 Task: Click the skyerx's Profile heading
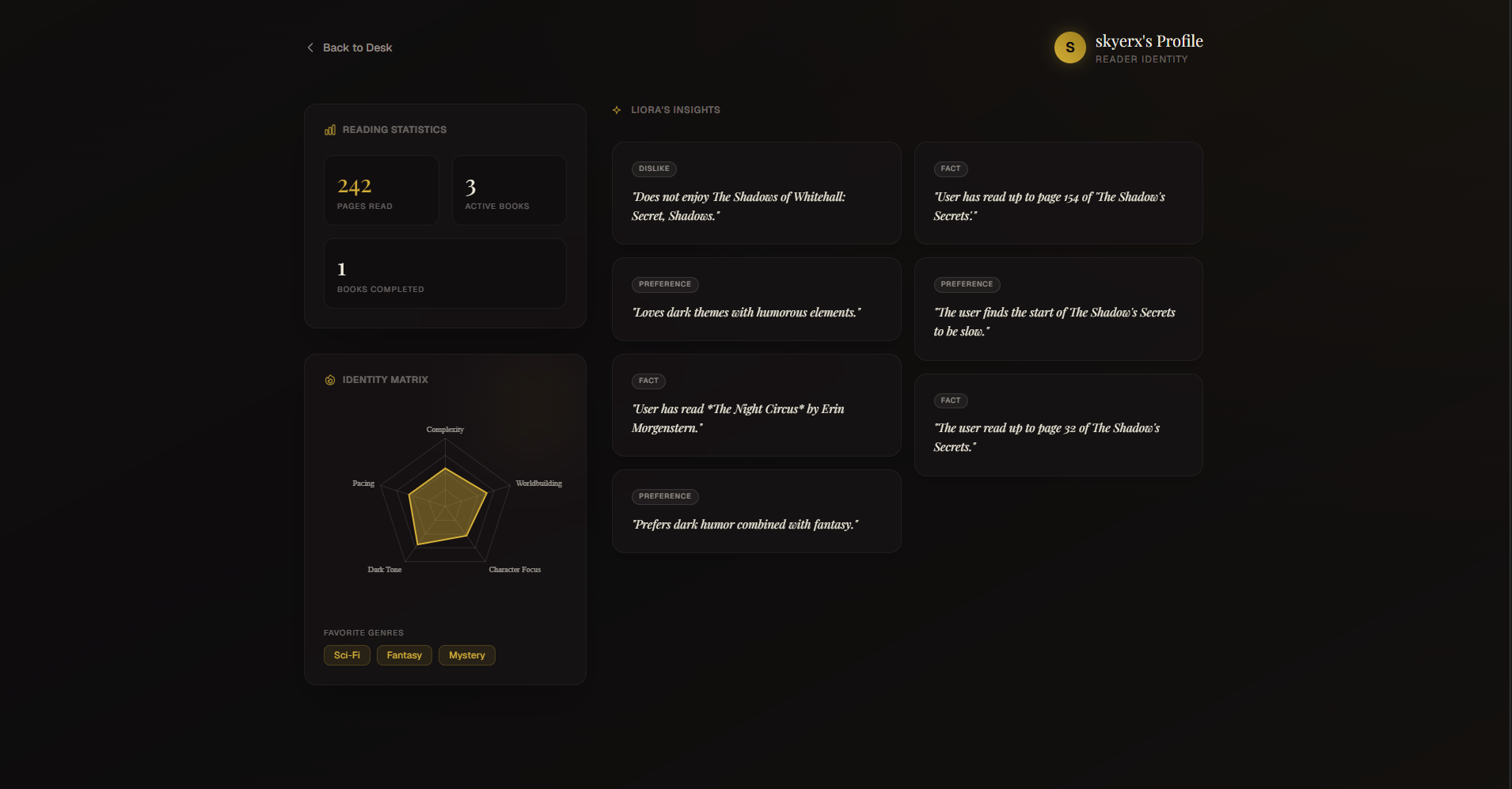pos(1149,41)
